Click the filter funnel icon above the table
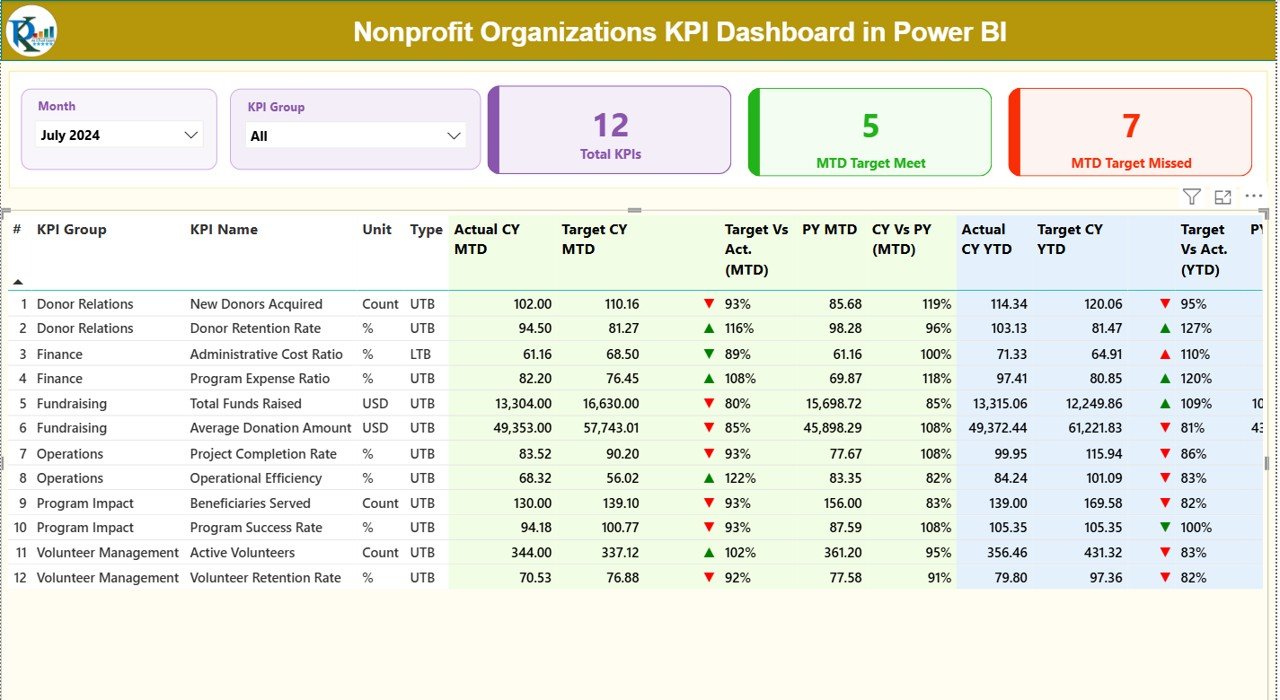This screenshot has height=700, width=1280. point(1190,196)
